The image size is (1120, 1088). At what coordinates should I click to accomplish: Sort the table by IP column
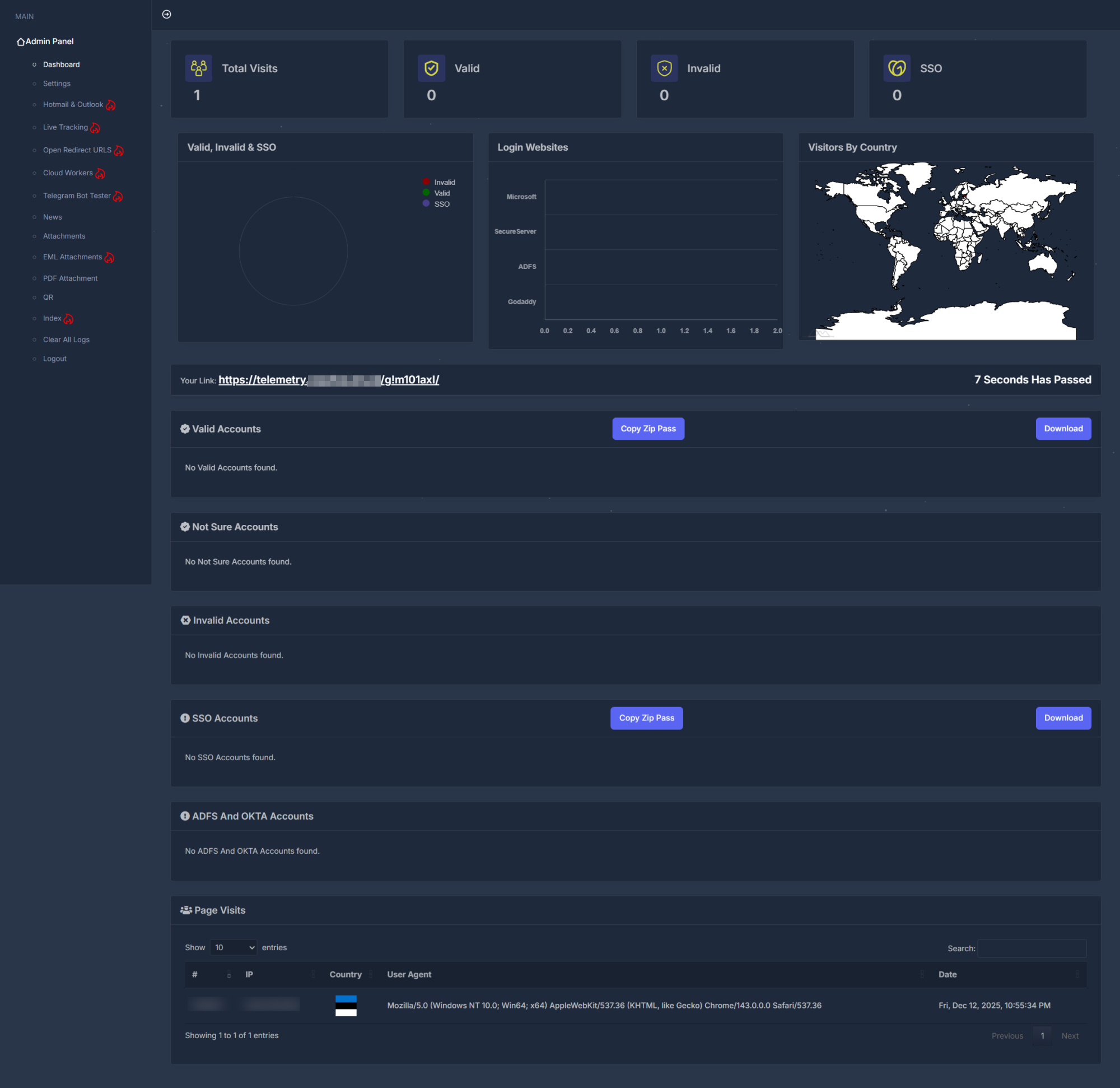(x=249, y=974)
